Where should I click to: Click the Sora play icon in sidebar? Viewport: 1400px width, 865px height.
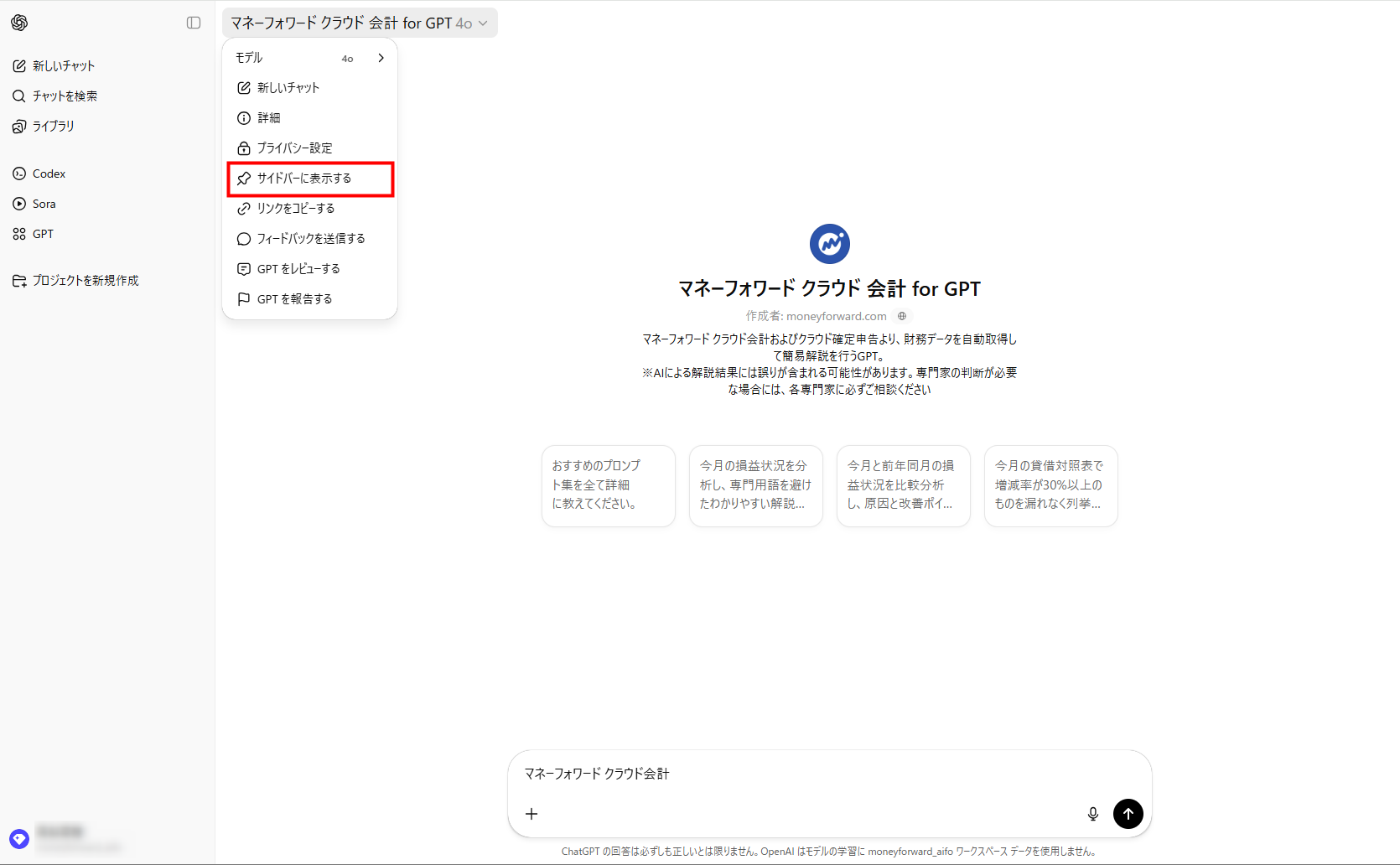(x=19, y=204)
